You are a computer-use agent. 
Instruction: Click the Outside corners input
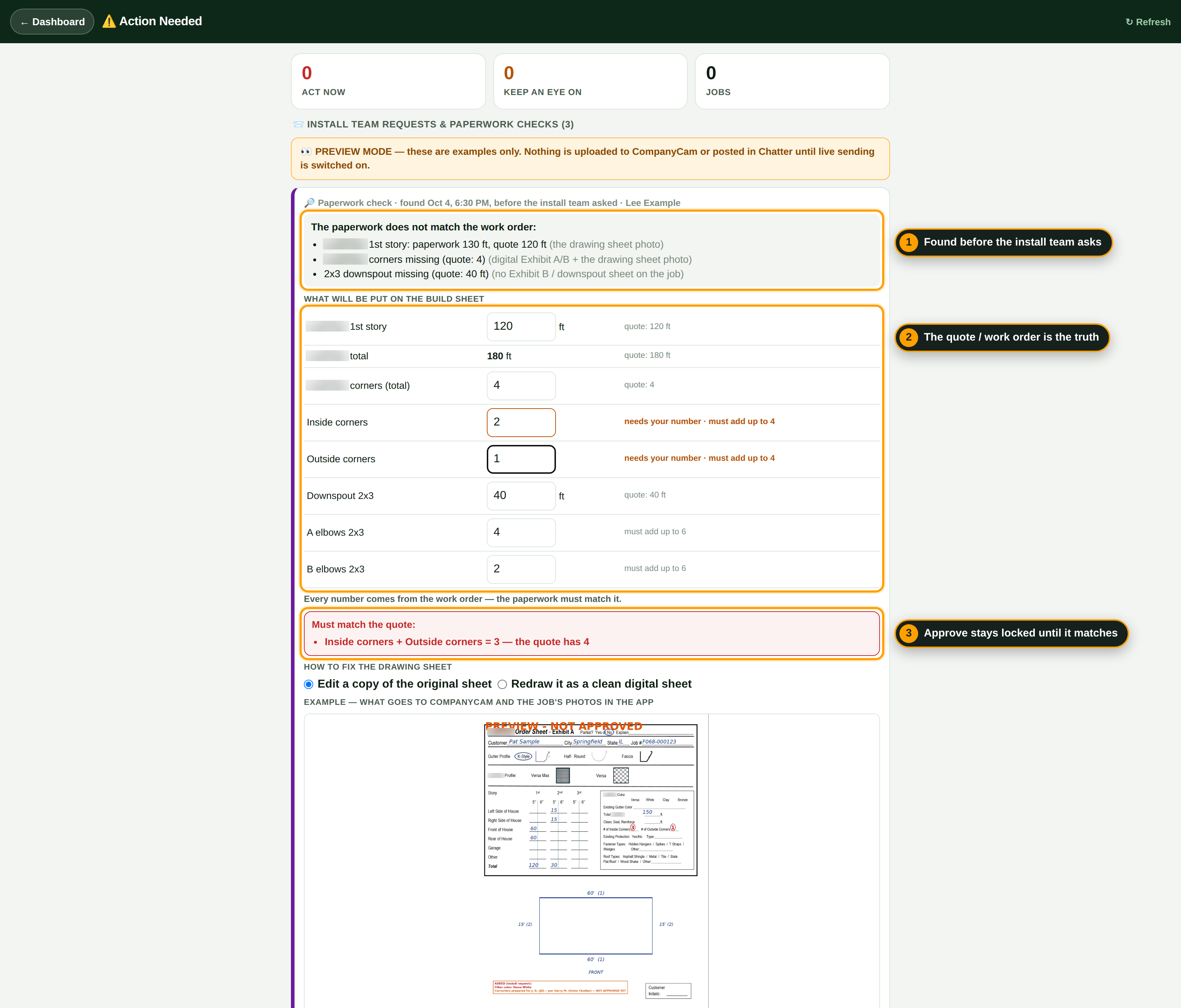tap(521, 459)
